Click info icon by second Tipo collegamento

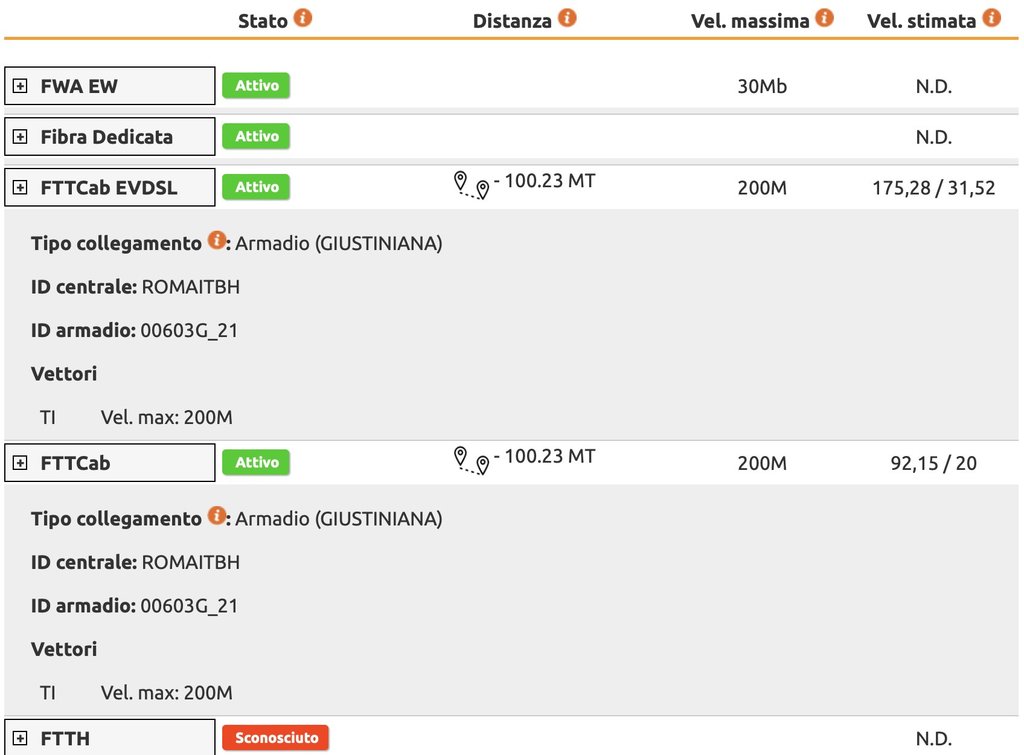tap(216, 517)
